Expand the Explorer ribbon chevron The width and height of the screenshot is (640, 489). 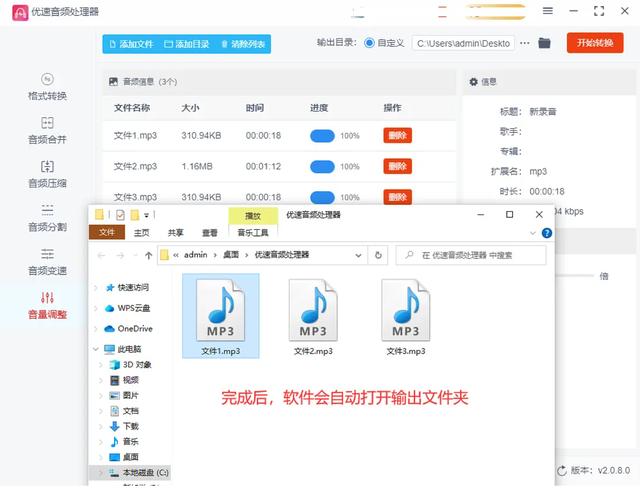click(533, 233)
